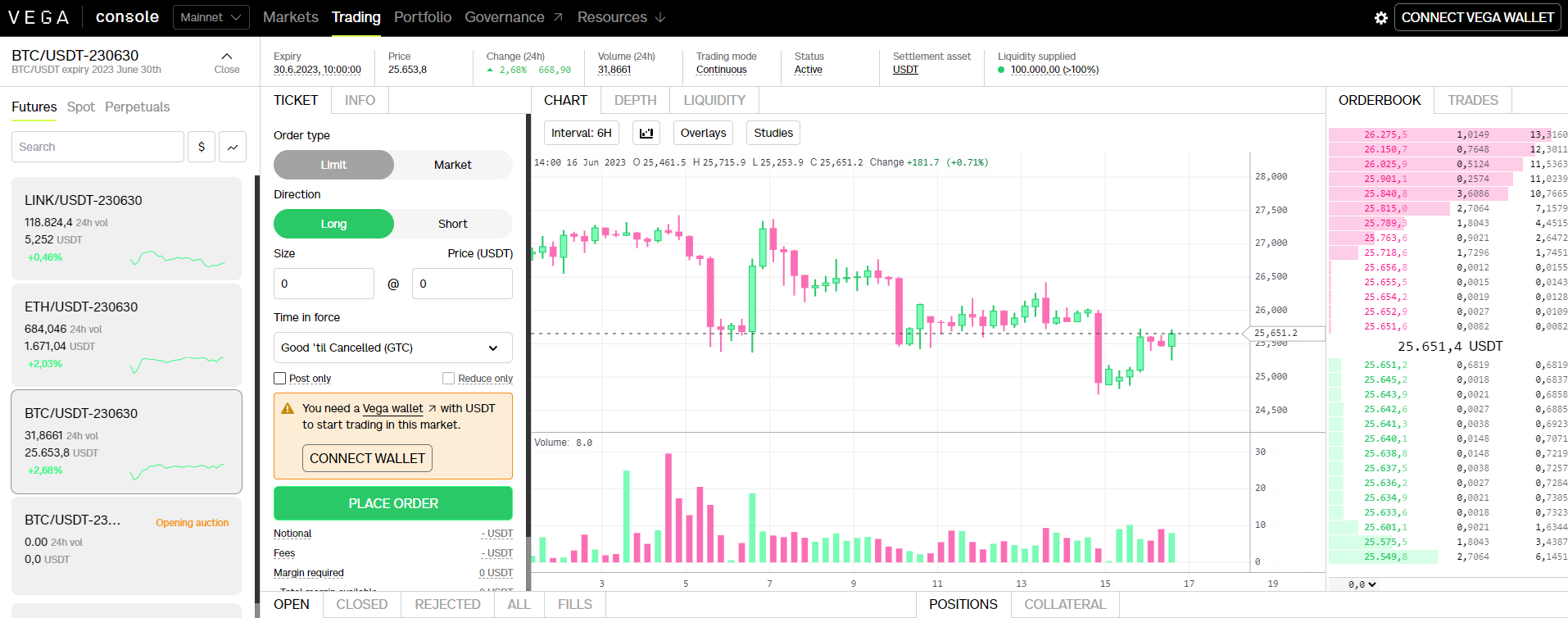The height and width of the screenshot is (618, 1568).
Task: Enable the Post only checkbox
Action: click(280, 379)
